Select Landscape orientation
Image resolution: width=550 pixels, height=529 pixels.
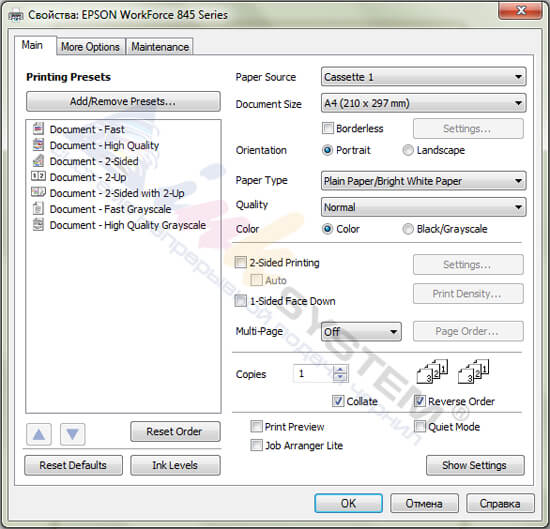click(x=408, y=150)
